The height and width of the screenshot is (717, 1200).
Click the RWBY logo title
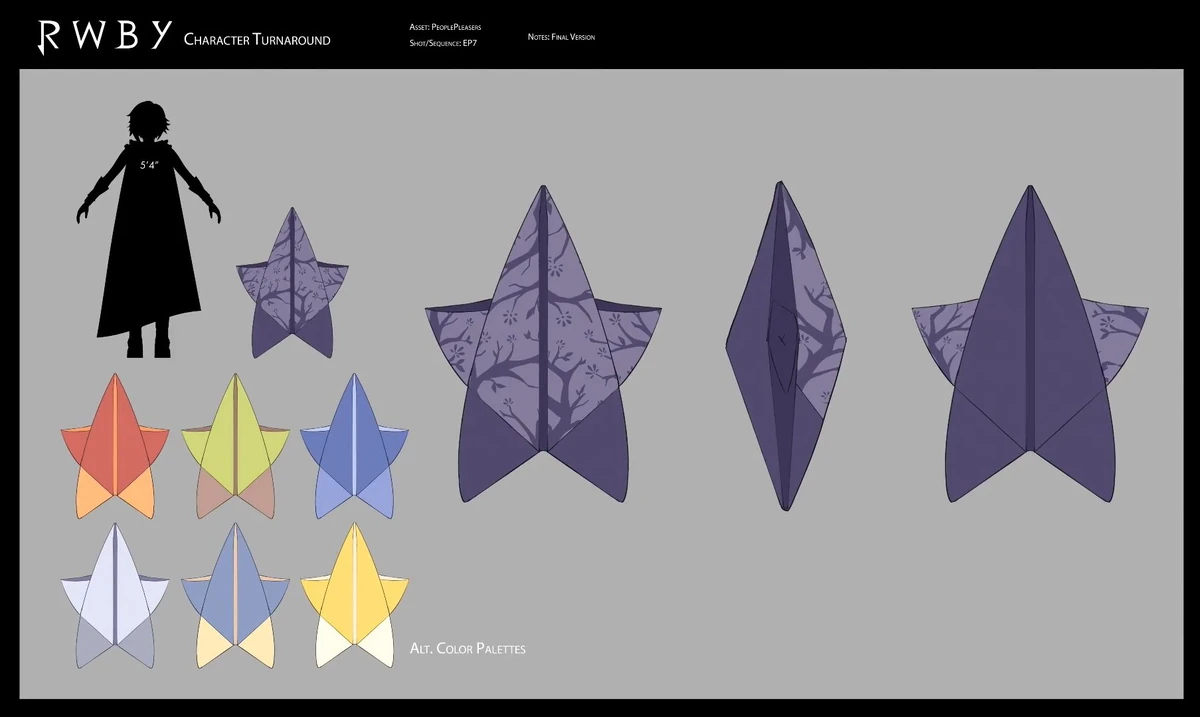(103, 35)
